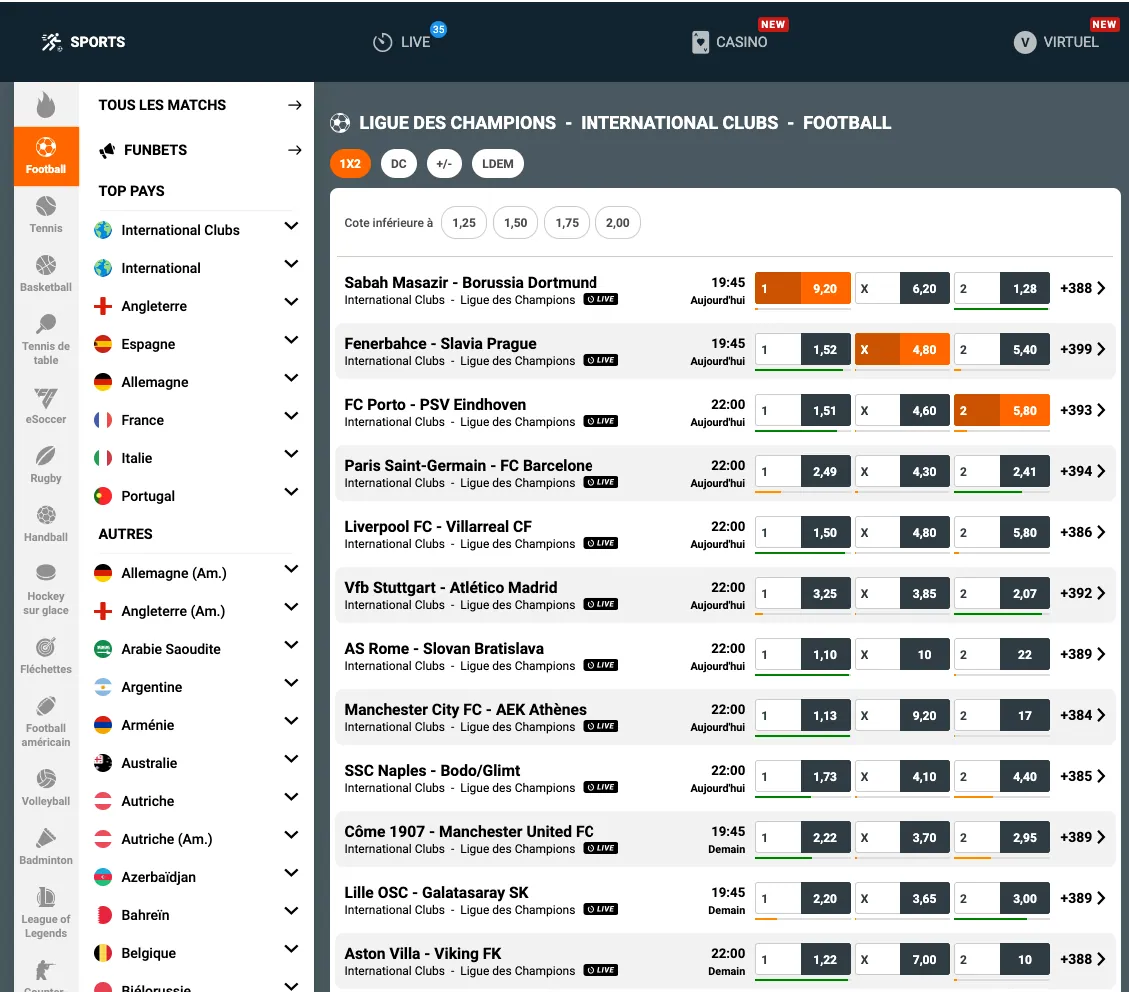The height and width of the screenshot is (992, 1129).
Task: Filter odds lower than 1,75
Action: point(567,223)
